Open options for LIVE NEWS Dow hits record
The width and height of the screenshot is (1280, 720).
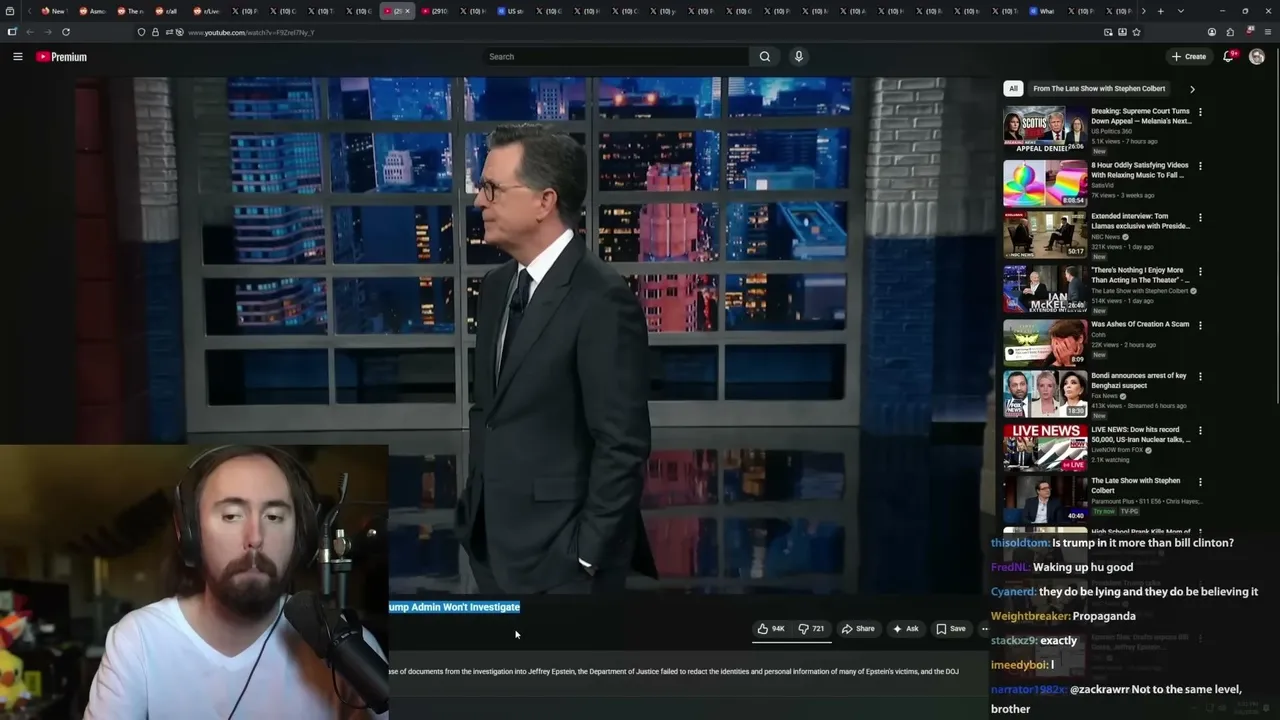(x=1200, y=431)
